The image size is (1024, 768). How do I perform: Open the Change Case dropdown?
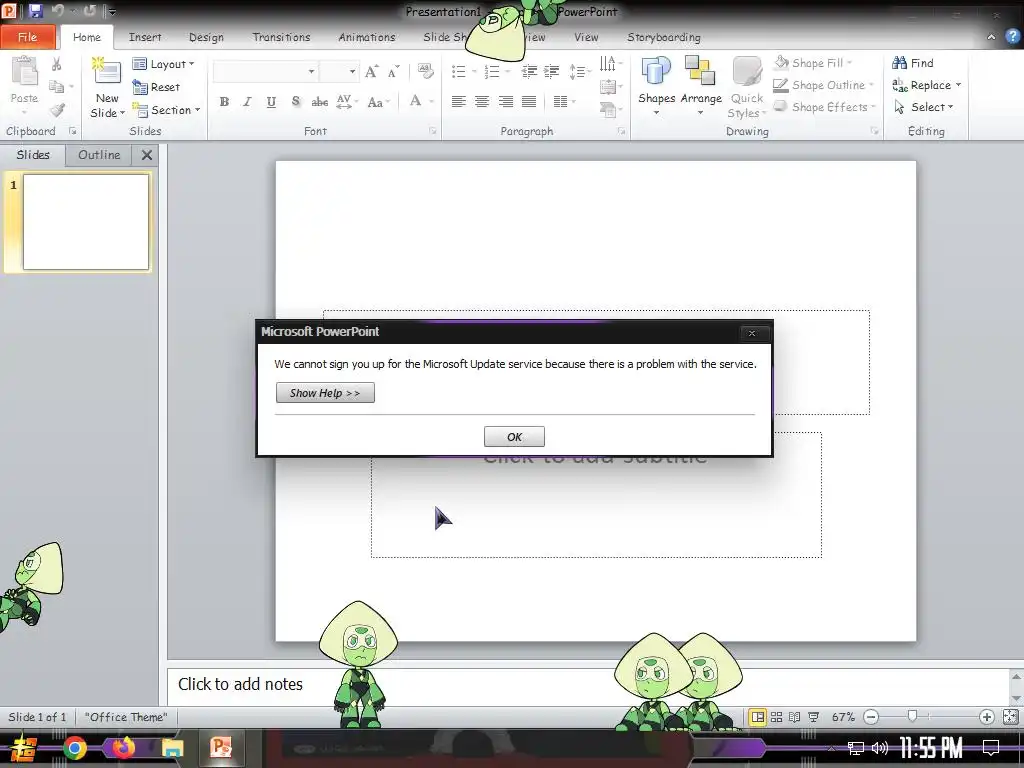coord(378,101)
